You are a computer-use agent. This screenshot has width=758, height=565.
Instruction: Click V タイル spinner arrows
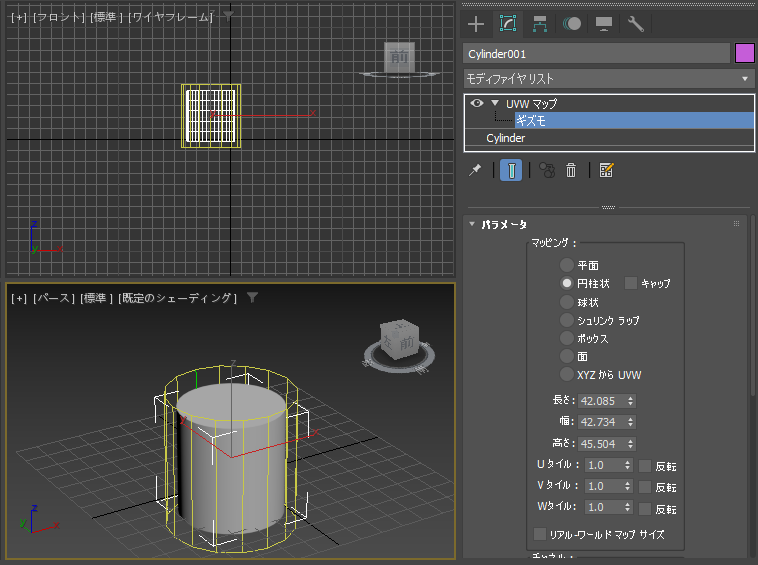pyautogui.click(x=627, y=486)
